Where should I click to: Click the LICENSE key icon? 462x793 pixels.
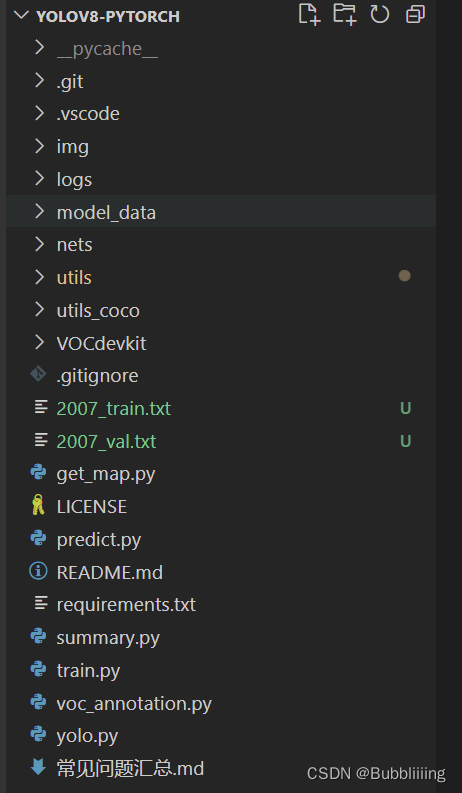(38, 506)
